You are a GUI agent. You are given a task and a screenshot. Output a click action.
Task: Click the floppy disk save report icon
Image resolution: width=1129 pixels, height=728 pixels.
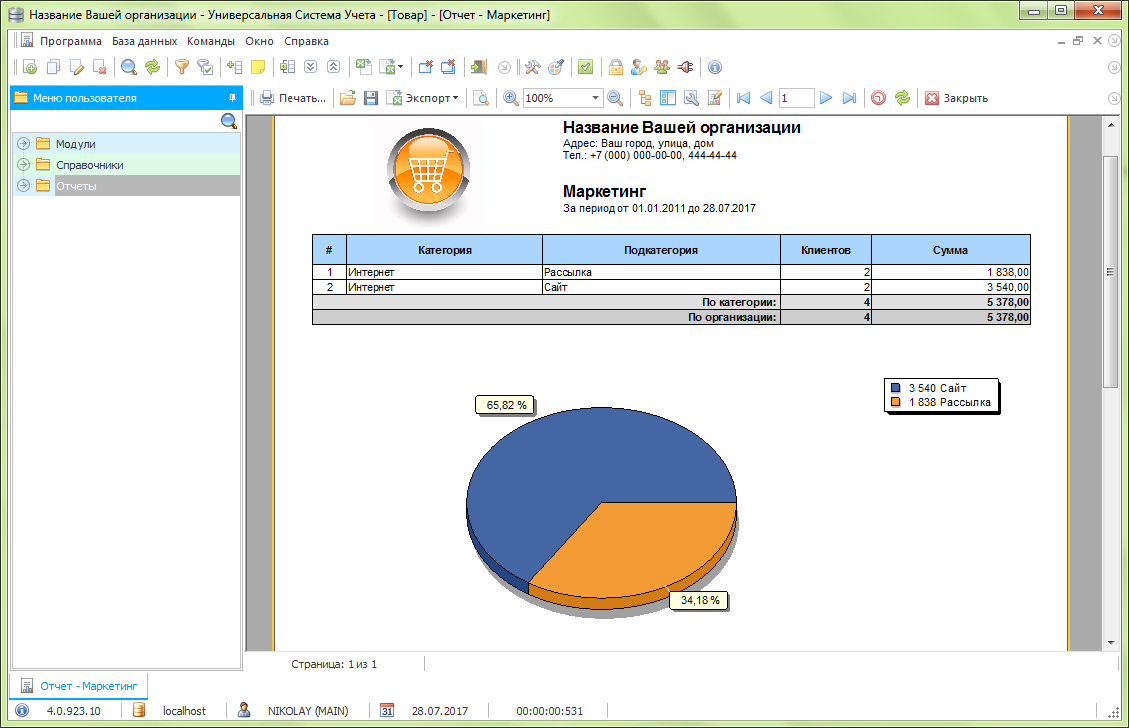(370, 98)
